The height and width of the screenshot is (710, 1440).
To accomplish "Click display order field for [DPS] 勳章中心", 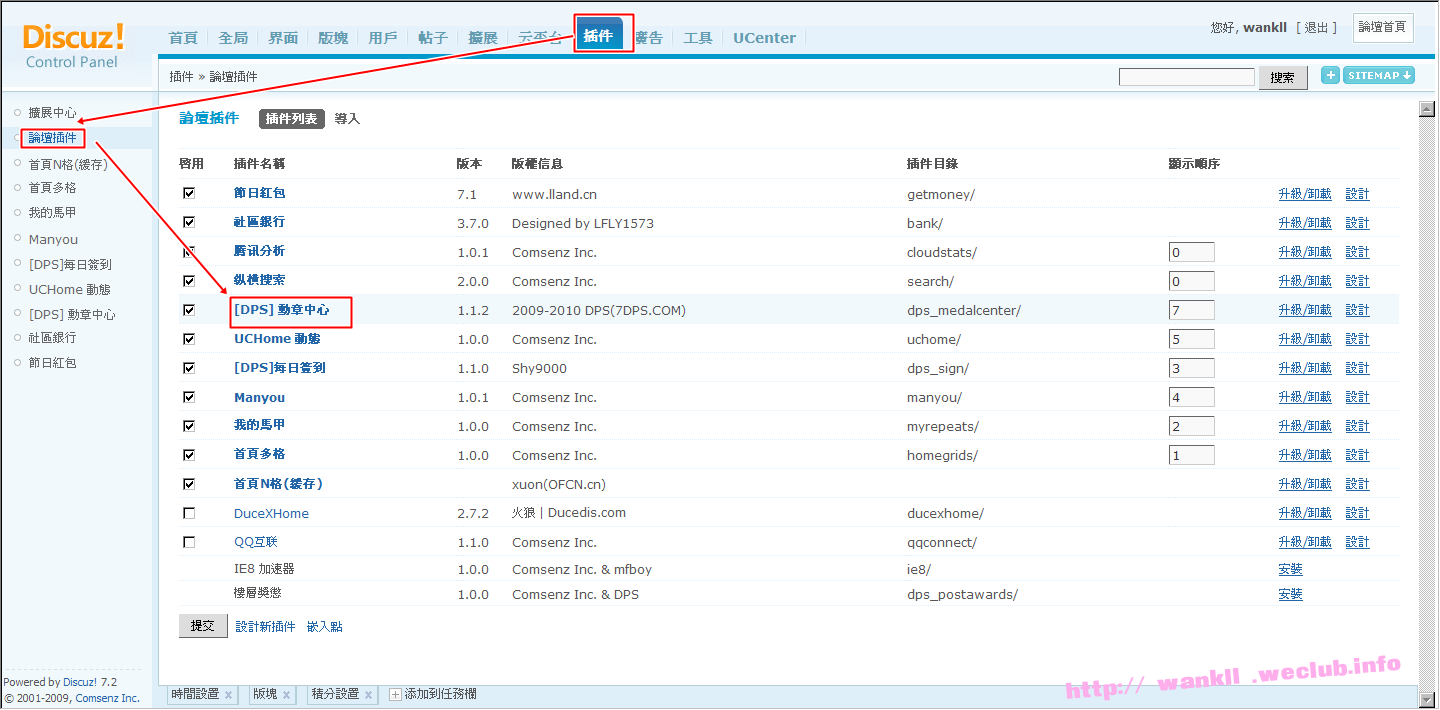I will point(1191,310).
